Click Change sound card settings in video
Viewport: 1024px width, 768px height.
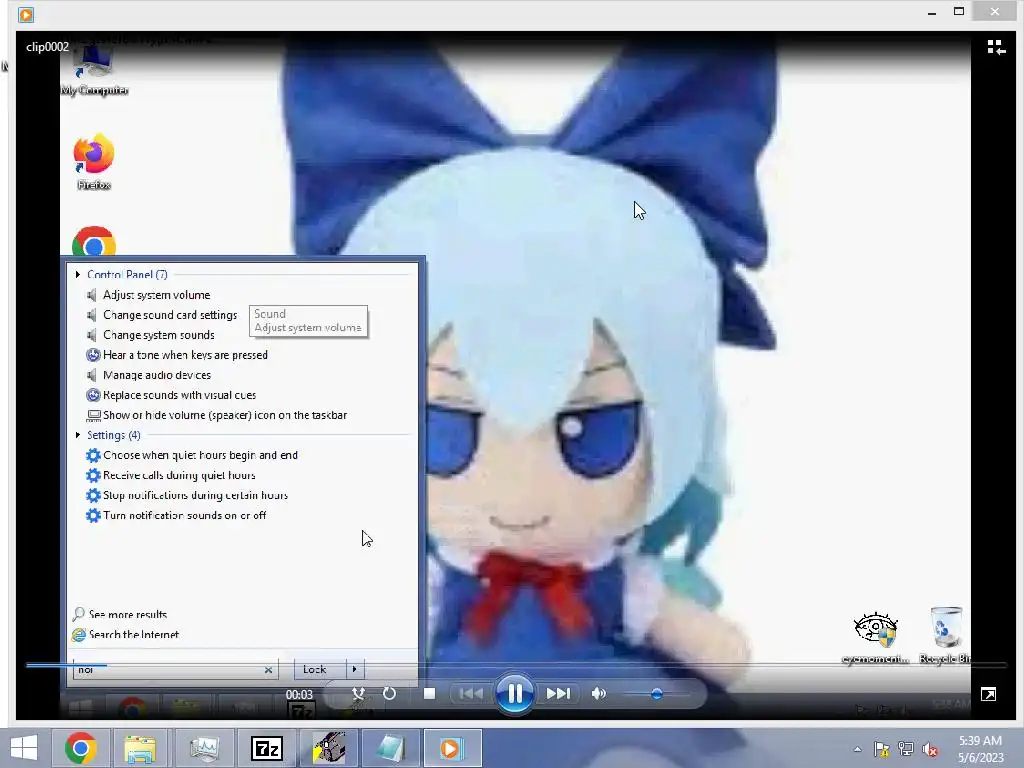point(170,315)
